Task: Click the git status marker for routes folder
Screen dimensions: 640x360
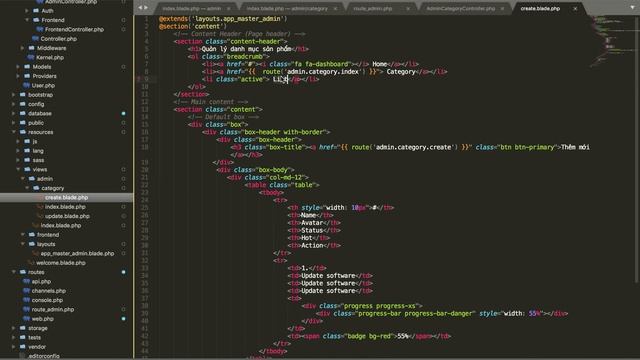Action: click(123, 272)
